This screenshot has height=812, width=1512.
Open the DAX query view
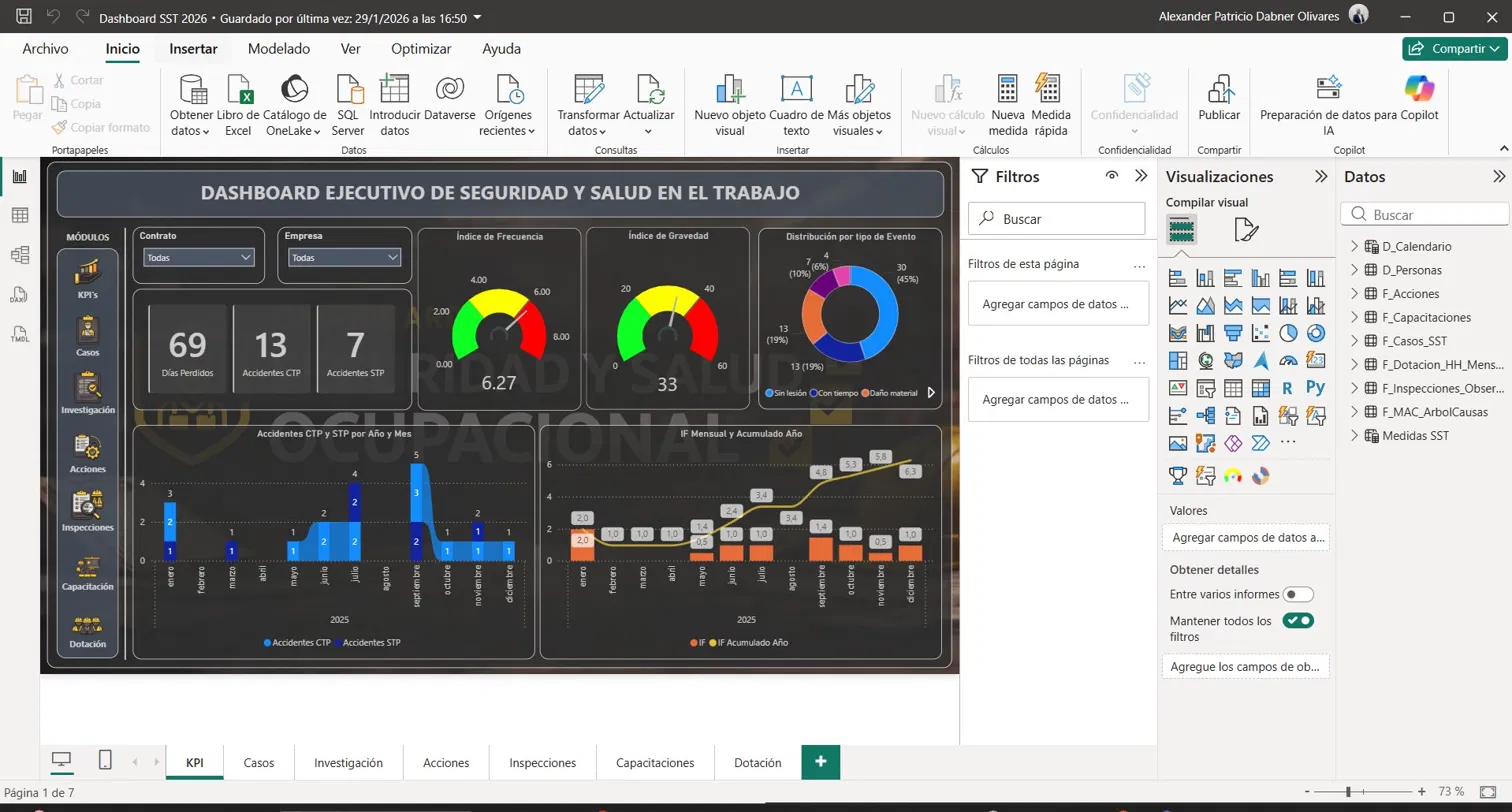pos(19,294)
